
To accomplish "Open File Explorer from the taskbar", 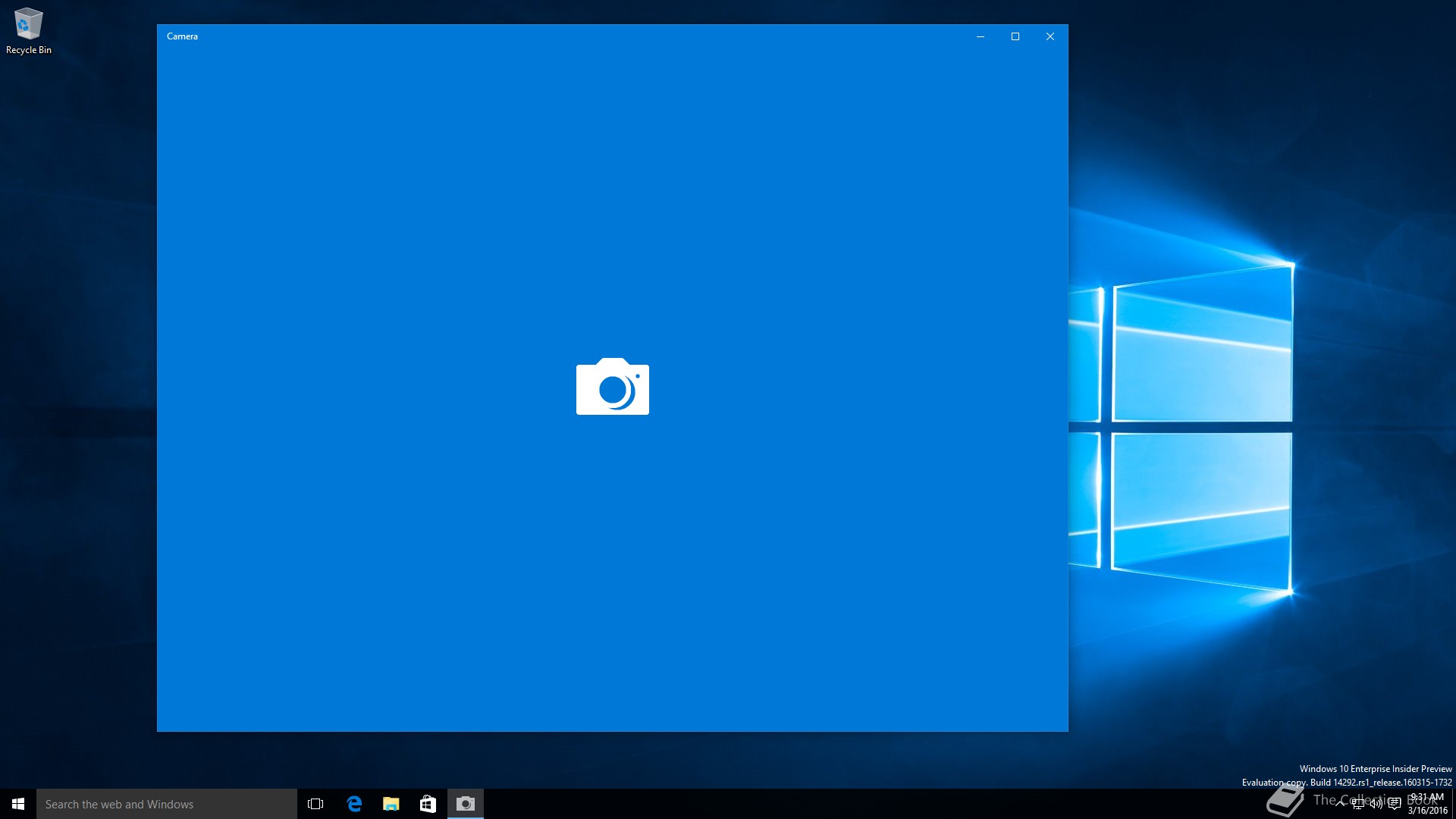I will [391, 804].
